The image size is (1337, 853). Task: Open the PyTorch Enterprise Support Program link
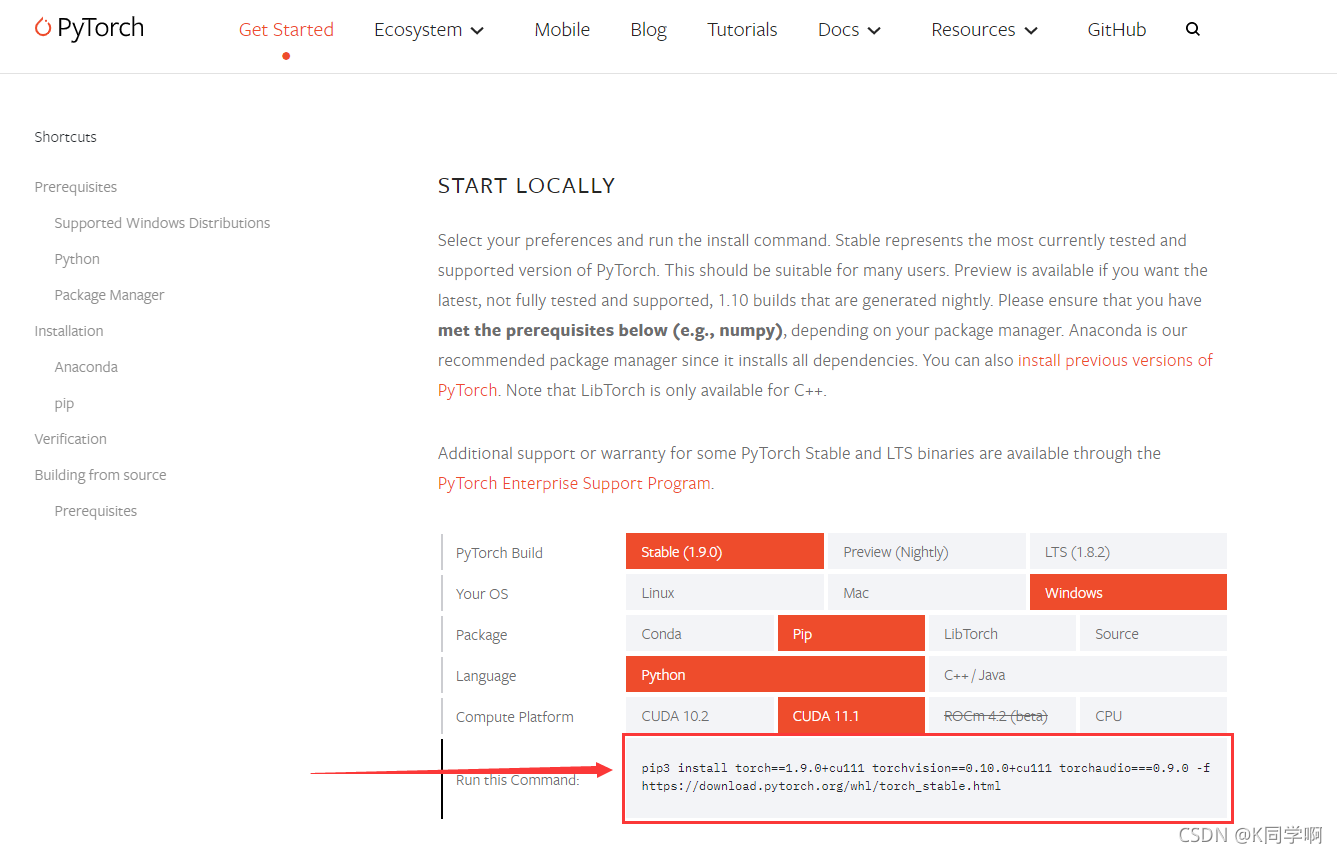(x=574, y=483)
